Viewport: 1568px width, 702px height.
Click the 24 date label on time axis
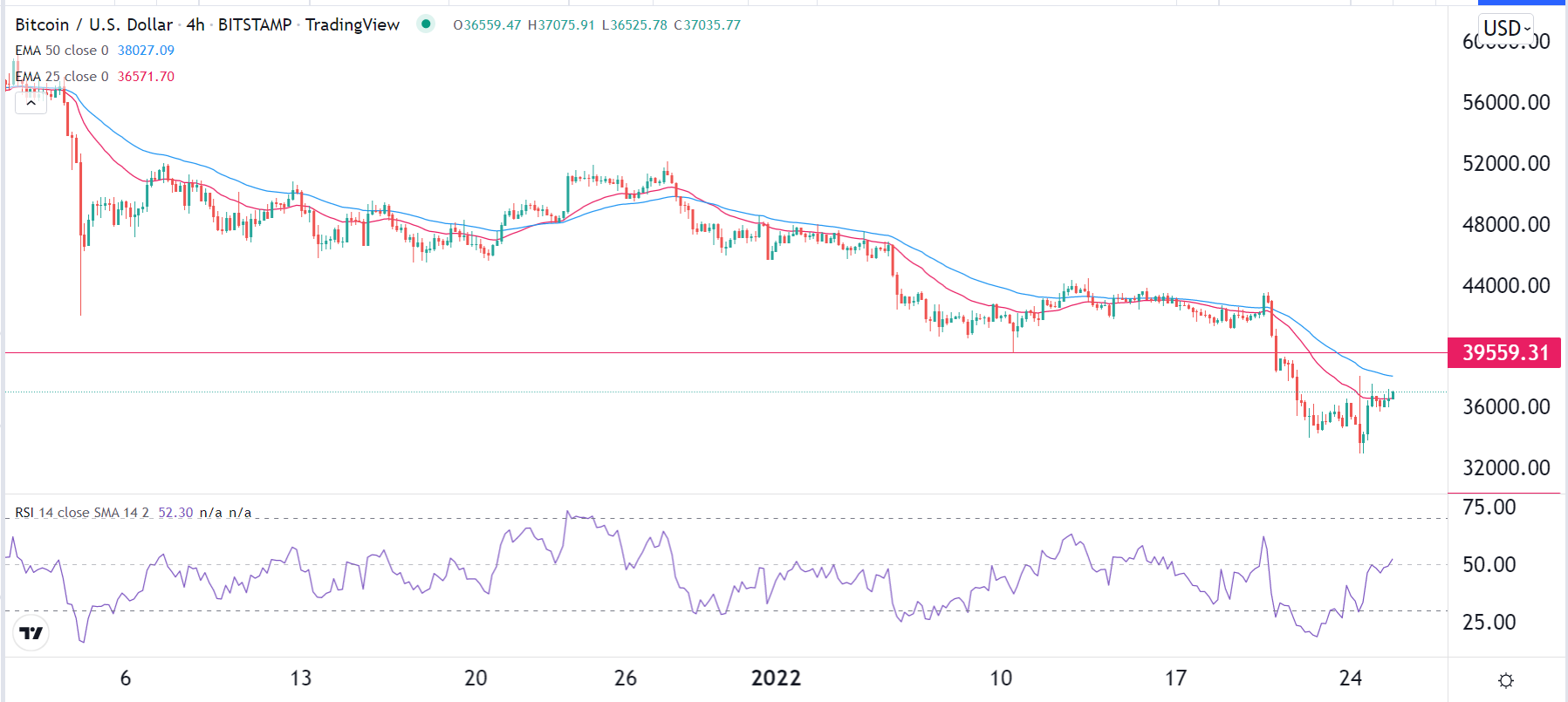1351,678
